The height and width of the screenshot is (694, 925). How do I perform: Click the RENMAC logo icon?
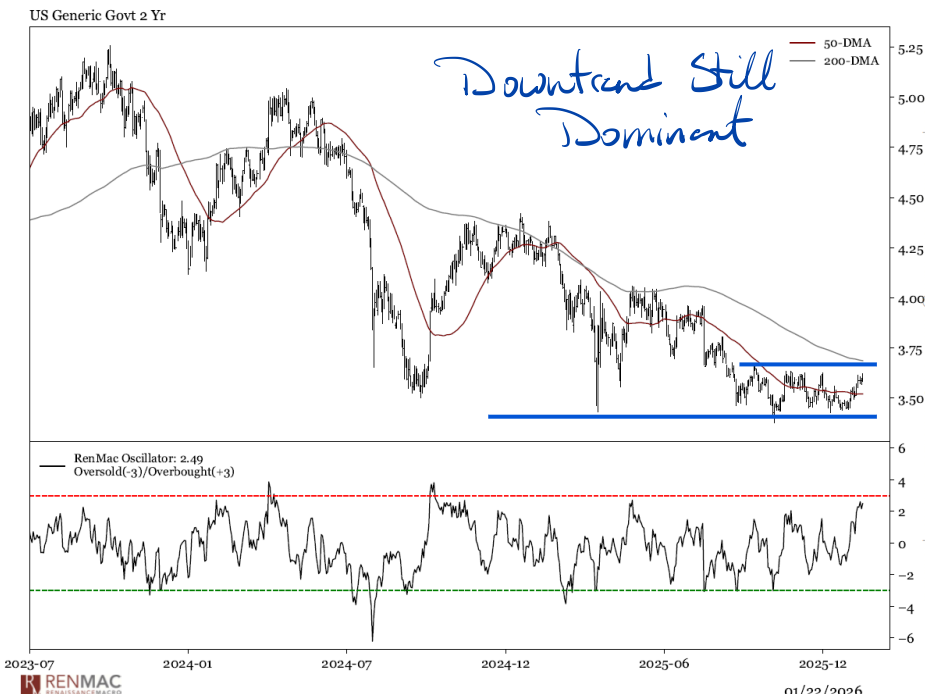[31, 683]
